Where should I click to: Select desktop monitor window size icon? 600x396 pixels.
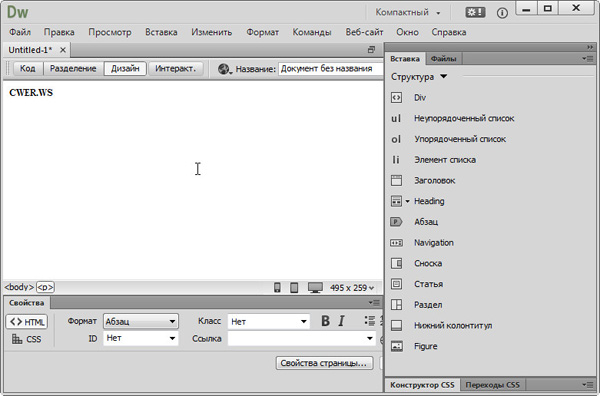[x=315, y=287]
